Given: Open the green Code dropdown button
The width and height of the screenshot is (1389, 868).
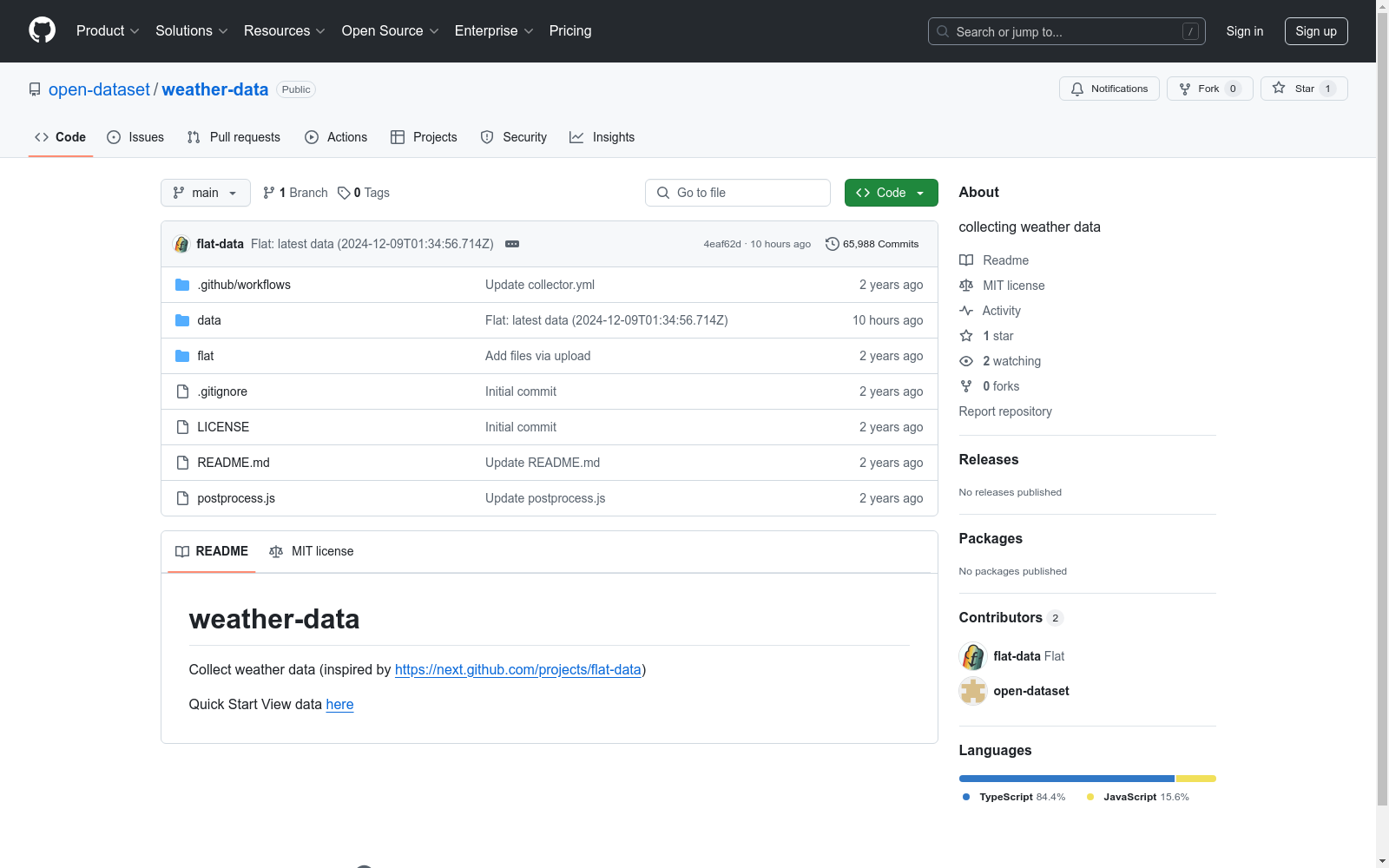Looking at the screenshot, I should [x=892, y=193].
